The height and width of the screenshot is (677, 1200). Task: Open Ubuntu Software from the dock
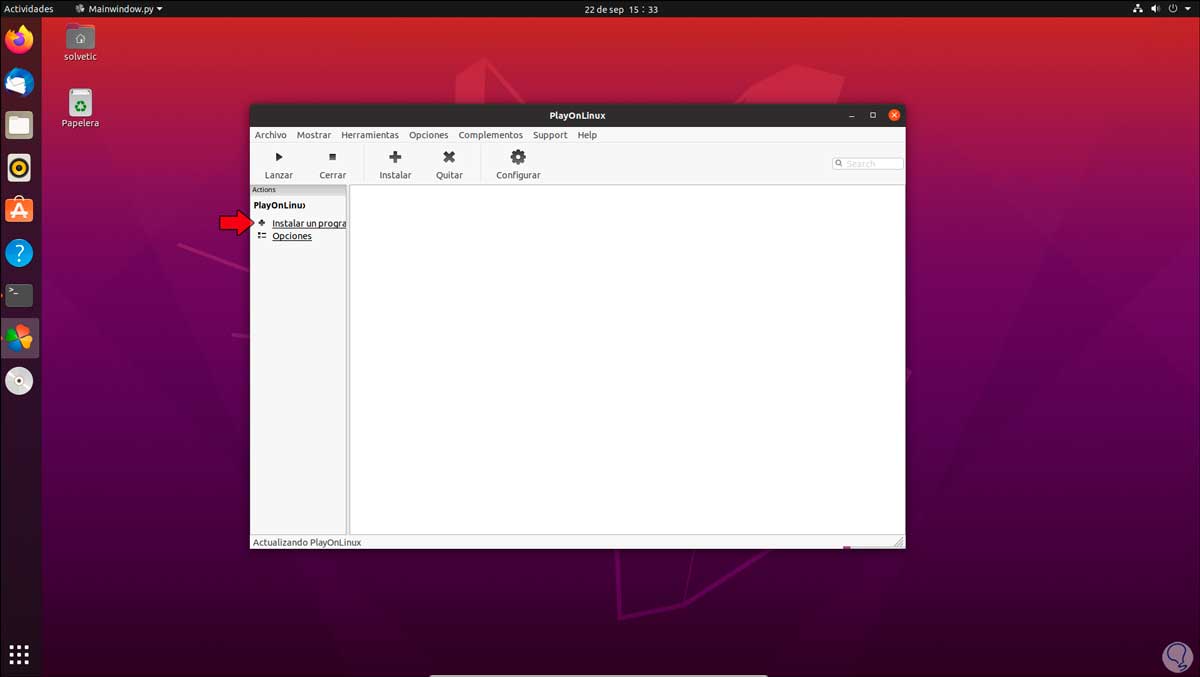pos(19,210)
